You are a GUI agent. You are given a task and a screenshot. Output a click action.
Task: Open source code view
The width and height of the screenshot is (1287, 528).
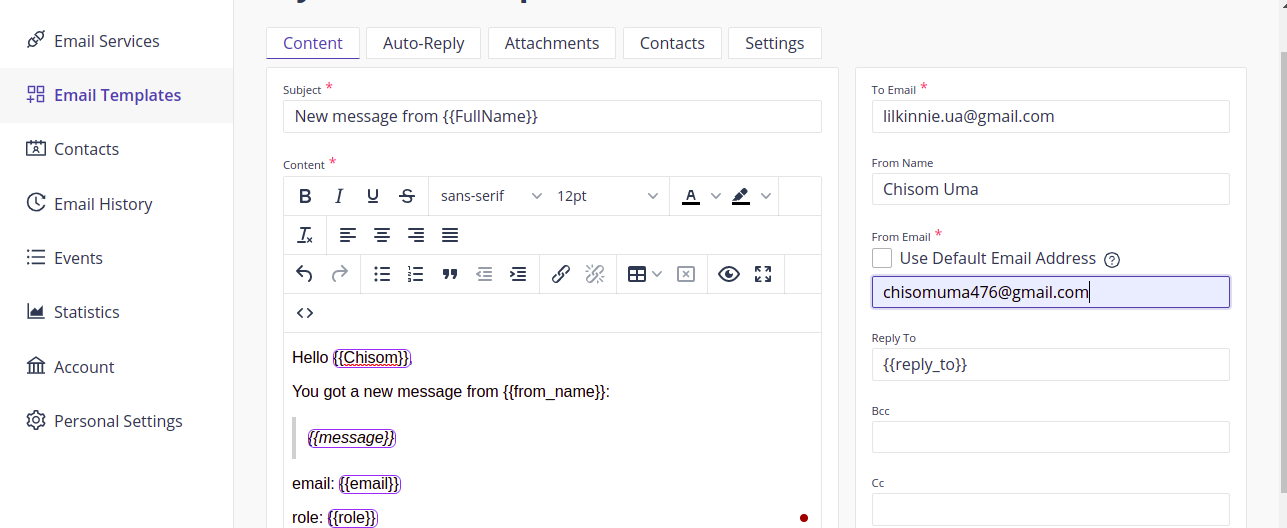pyautogui.click(x=305, y=313)
